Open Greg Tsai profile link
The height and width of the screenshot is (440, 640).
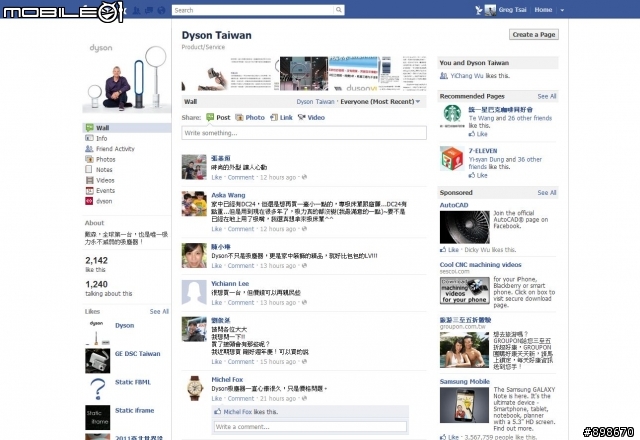tap(512, 10)
